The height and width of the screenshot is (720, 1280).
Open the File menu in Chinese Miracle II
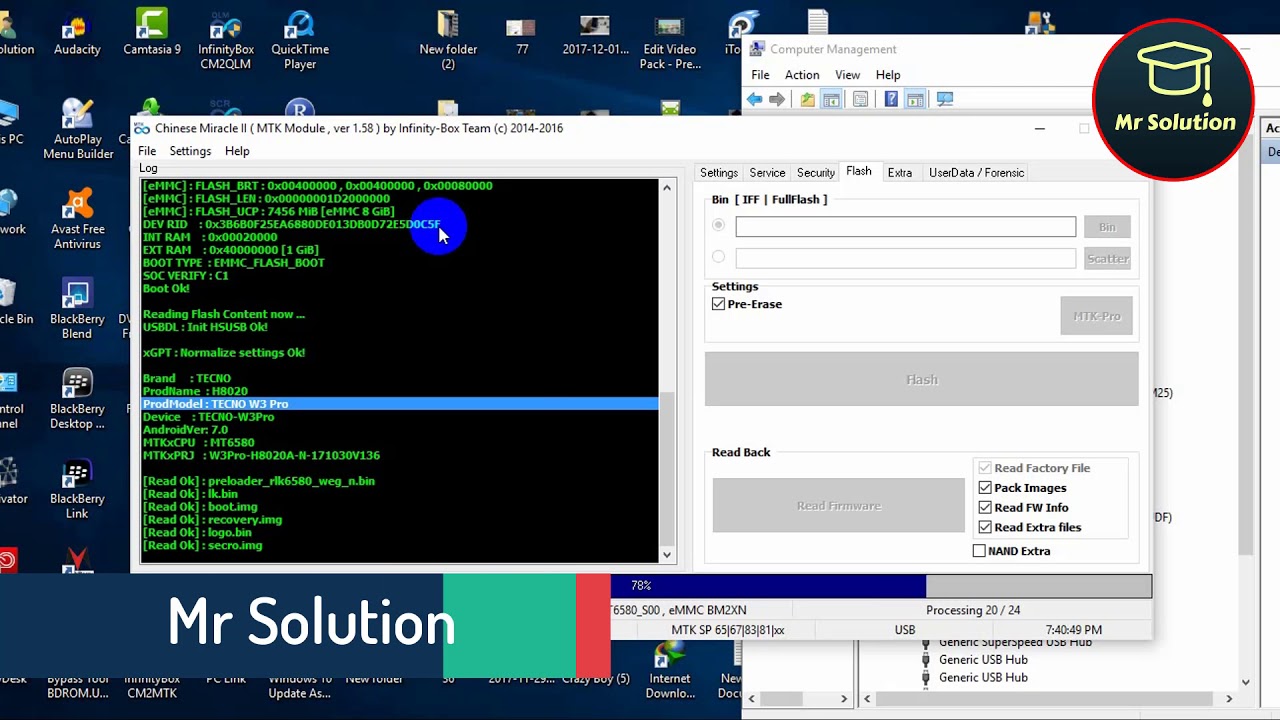coord(147,151)
